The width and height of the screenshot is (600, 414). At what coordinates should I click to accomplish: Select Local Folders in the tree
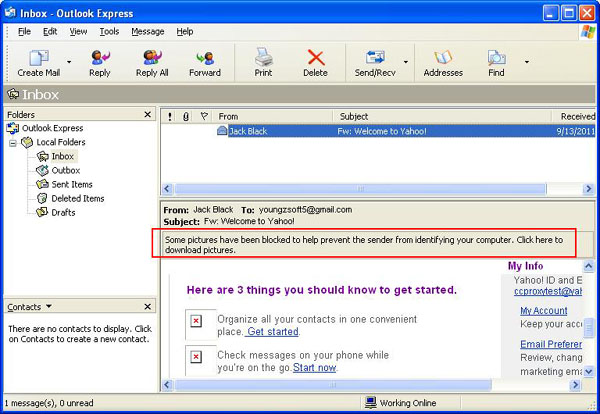[61, 142]
